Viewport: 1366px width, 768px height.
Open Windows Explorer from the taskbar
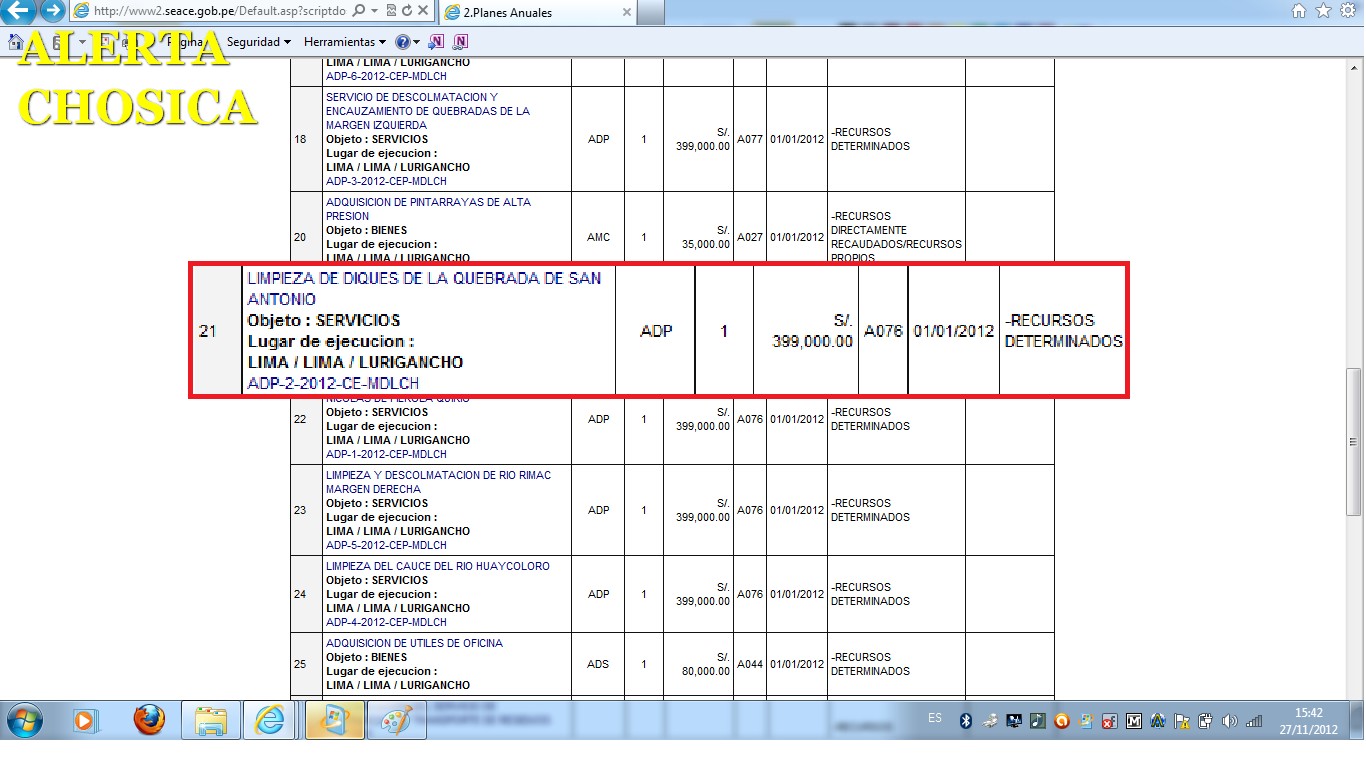tap(211, 720)
